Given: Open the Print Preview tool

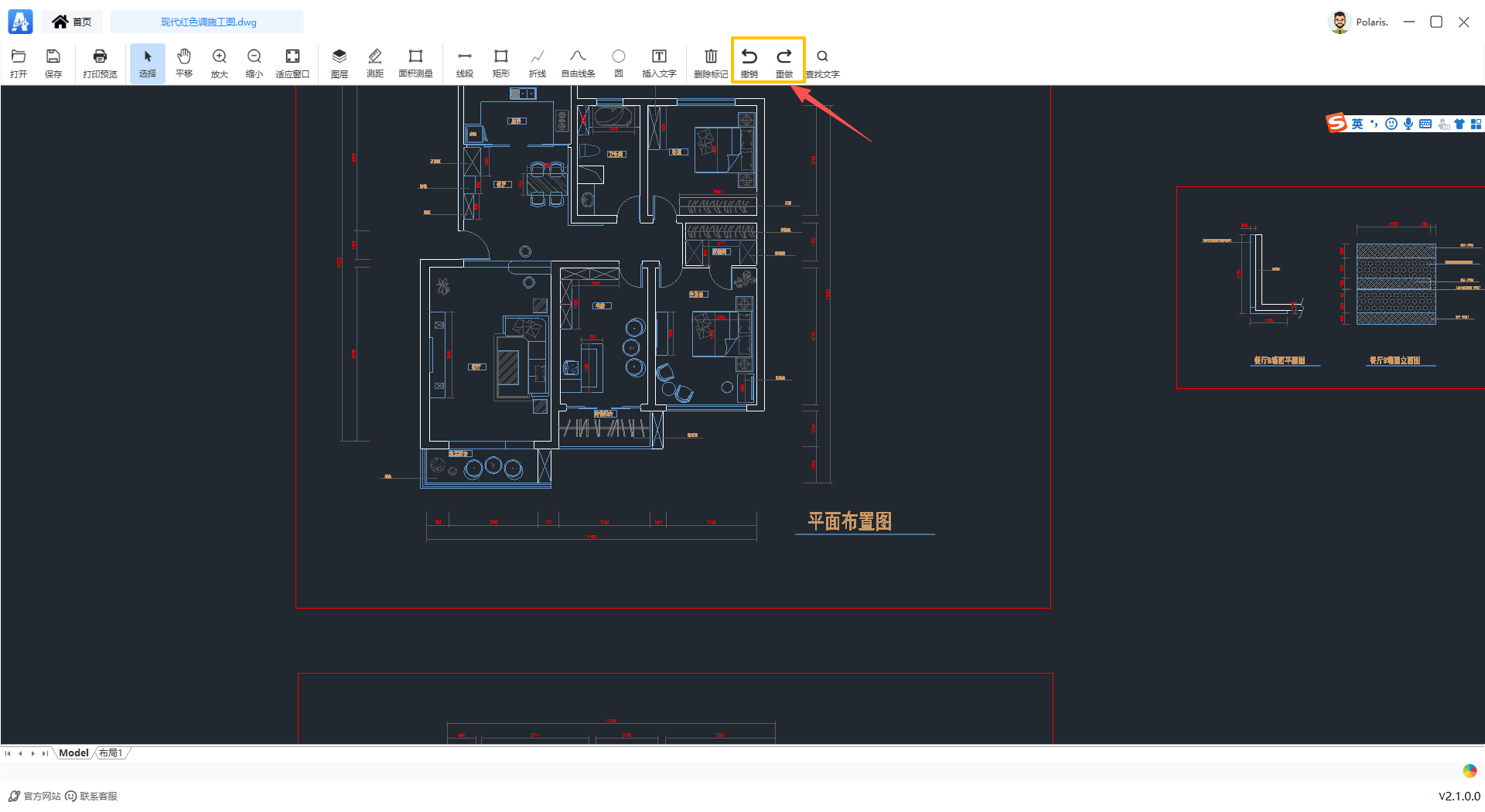Looking at the screenshot, I should pyautogui.click(x=100, y=63).
